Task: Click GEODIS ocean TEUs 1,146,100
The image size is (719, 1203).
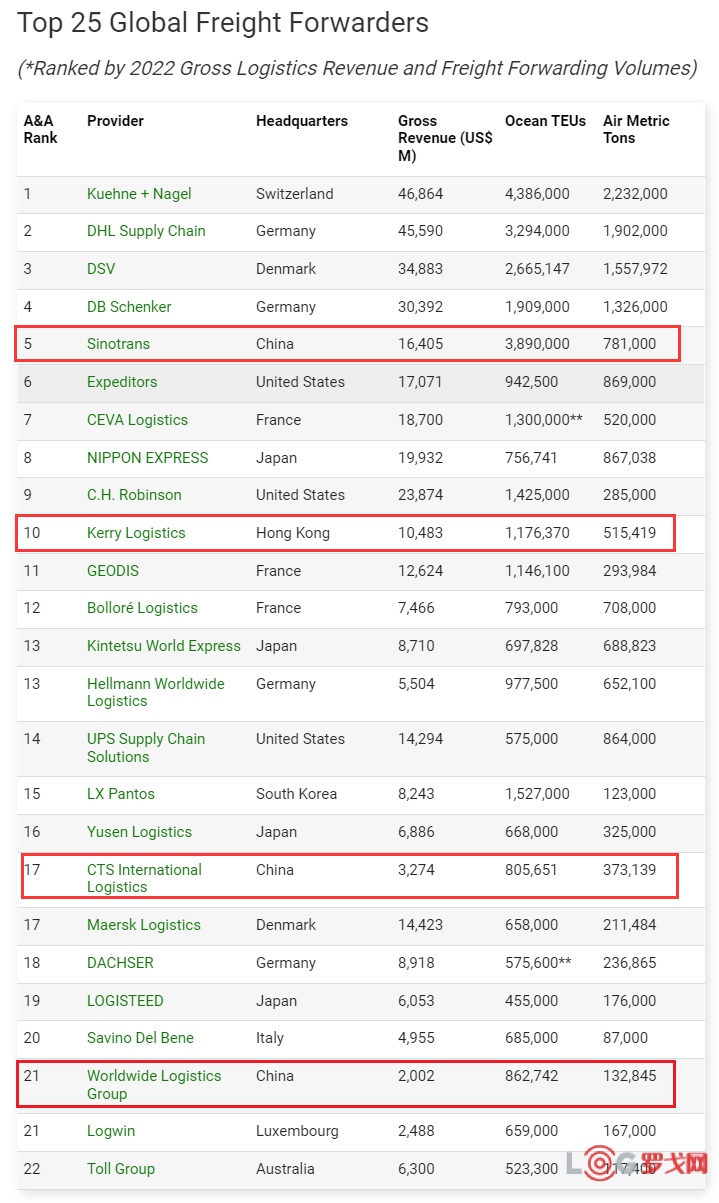Action: (x=537, y=571)
